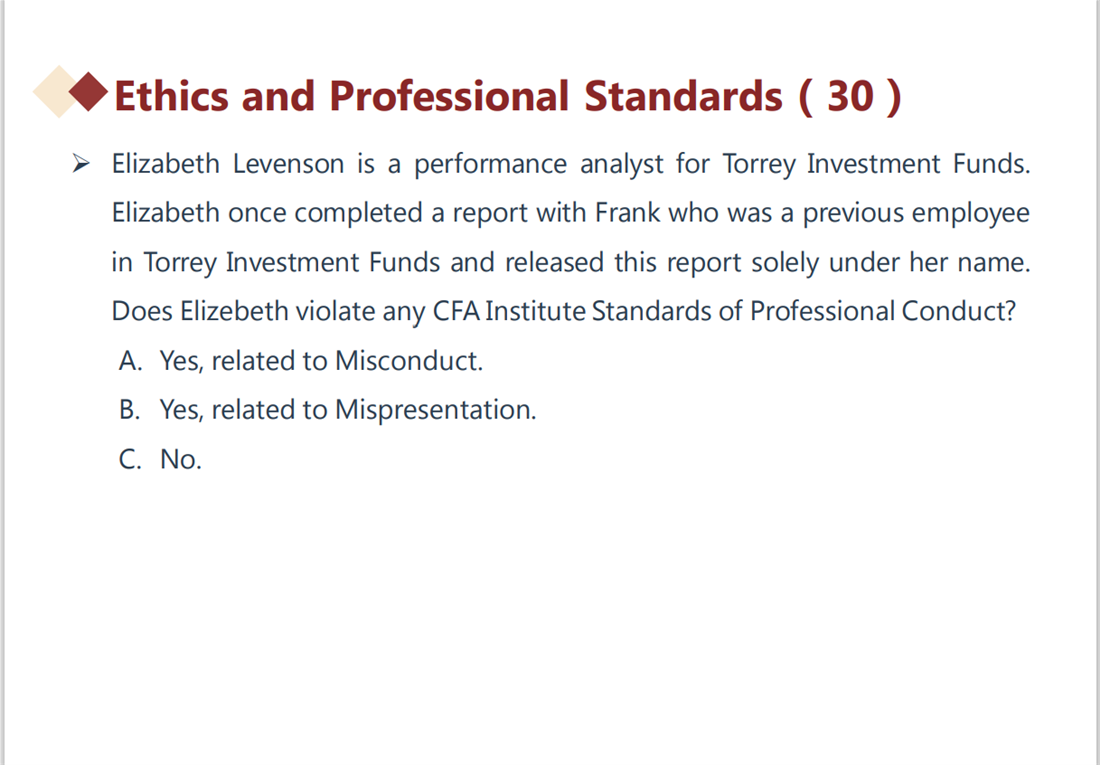Select "Yes, related to Mispresentation." option text

pos(348,410)
